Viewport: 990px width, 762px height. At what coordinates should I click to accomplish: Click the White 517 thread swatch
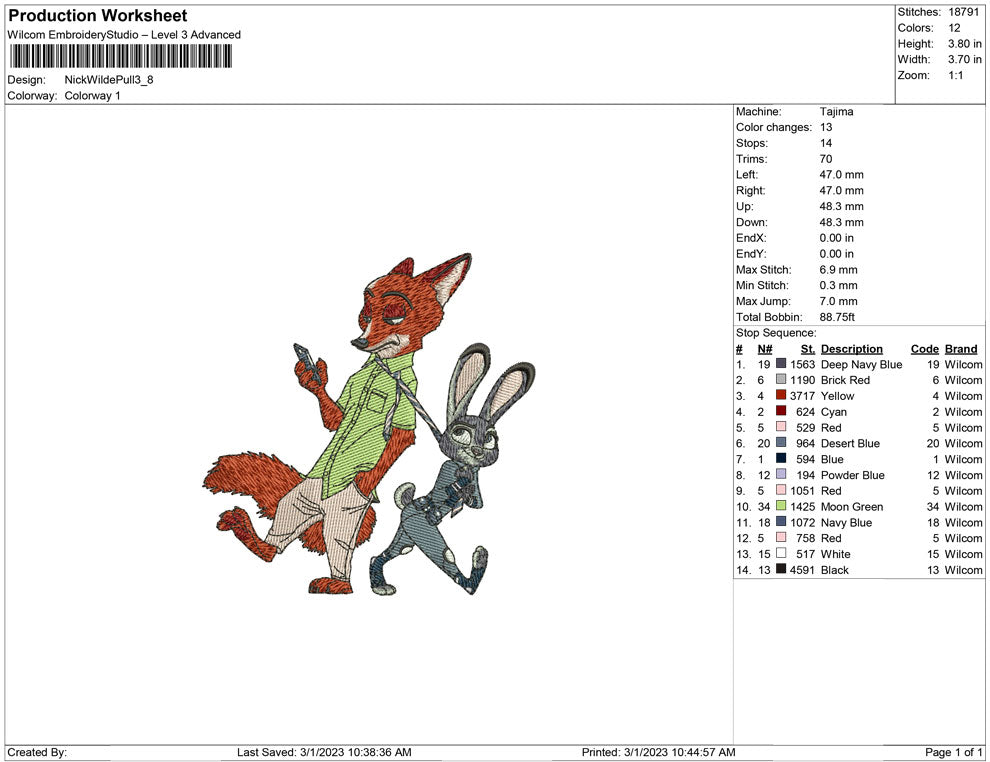[778, 554]
